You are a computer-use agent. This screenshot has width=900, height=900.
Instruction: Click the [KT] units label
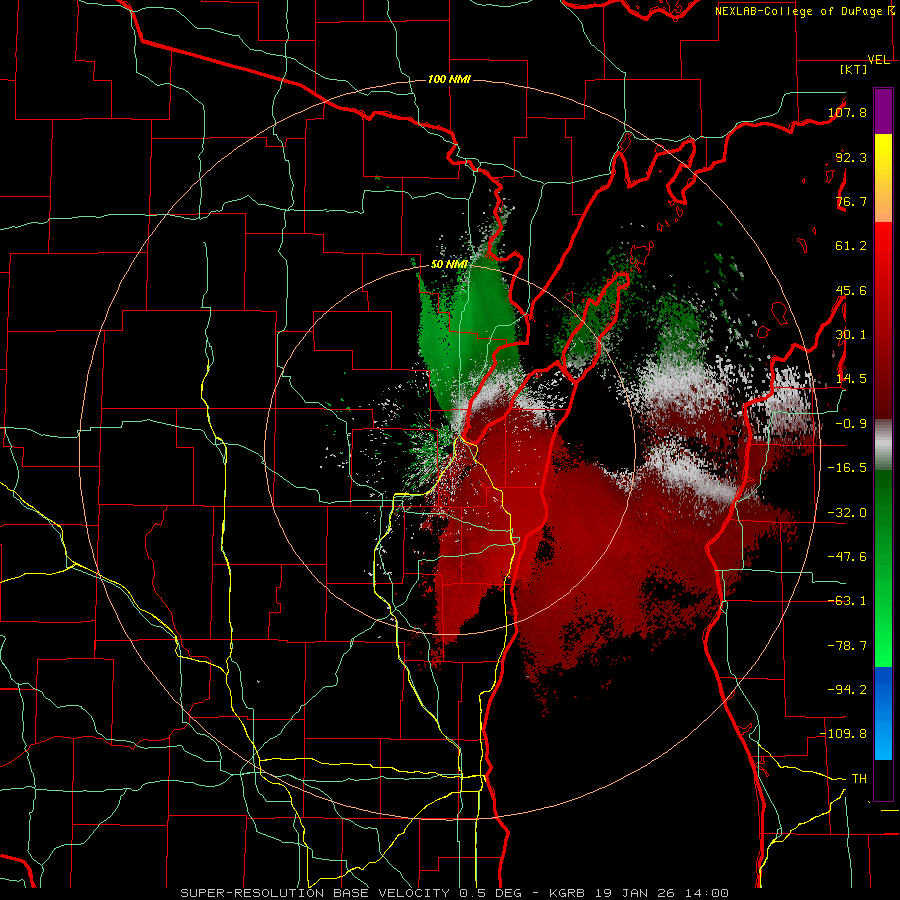point(854,69)
